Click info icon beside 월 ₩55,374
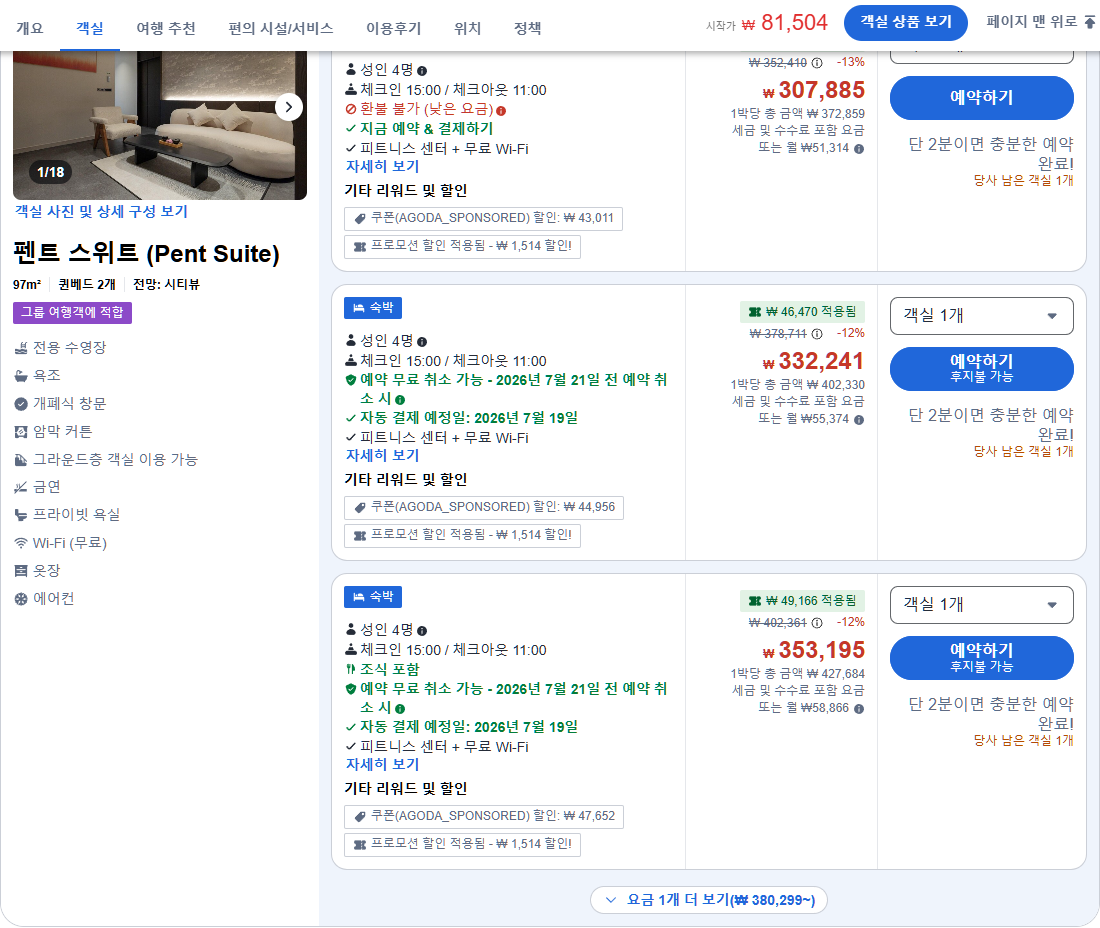The image size is (1100, 928). click(x=859, y=420)
